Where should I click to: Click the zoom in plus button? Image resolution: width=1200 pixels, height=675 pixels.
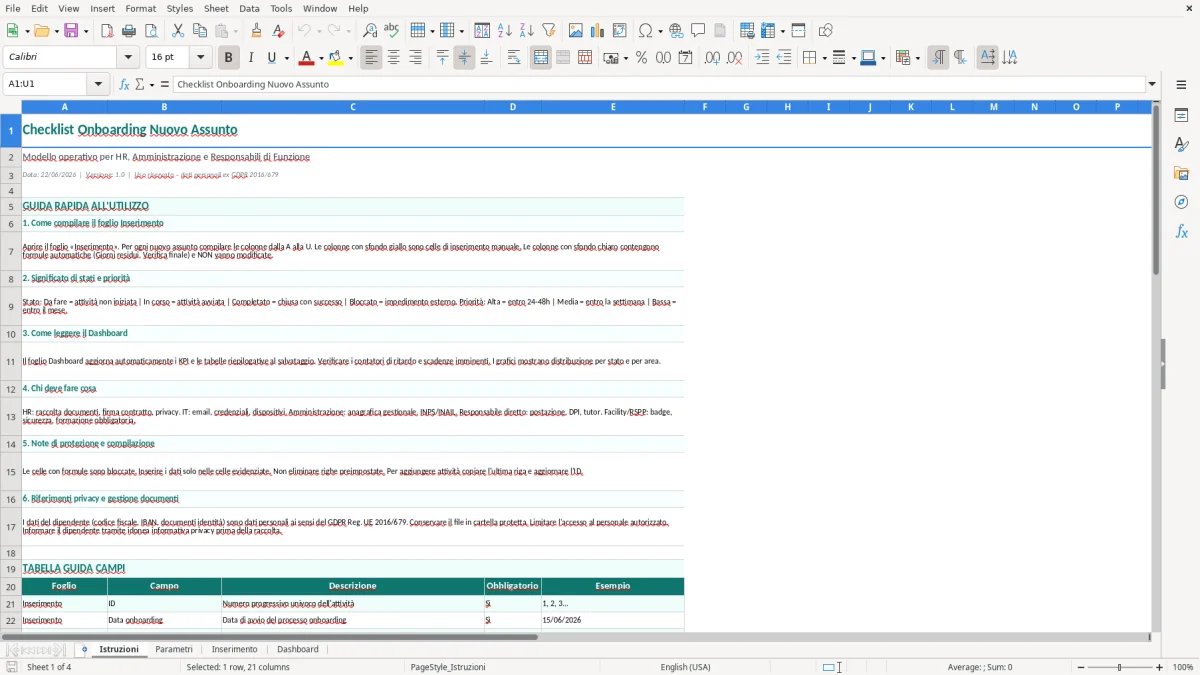tap(1160, 667)
